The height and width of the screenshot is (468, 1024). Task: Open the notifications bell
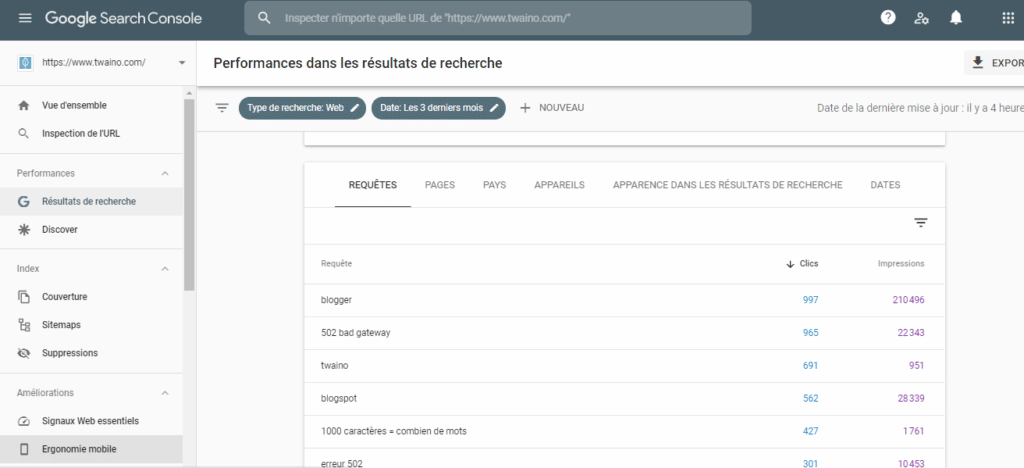point(956,18)
